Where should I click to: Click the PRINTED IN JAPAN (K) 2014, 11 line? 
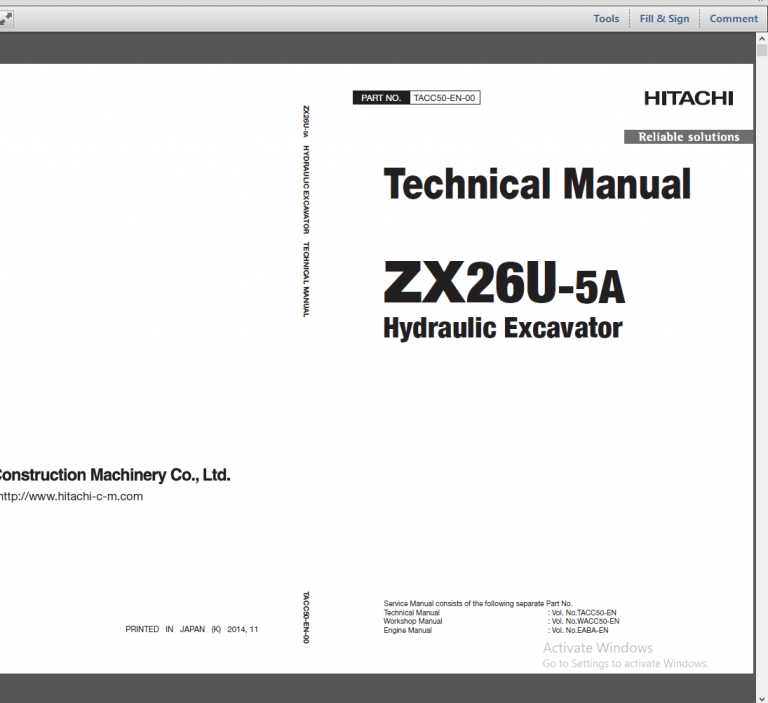click(192, 629)
